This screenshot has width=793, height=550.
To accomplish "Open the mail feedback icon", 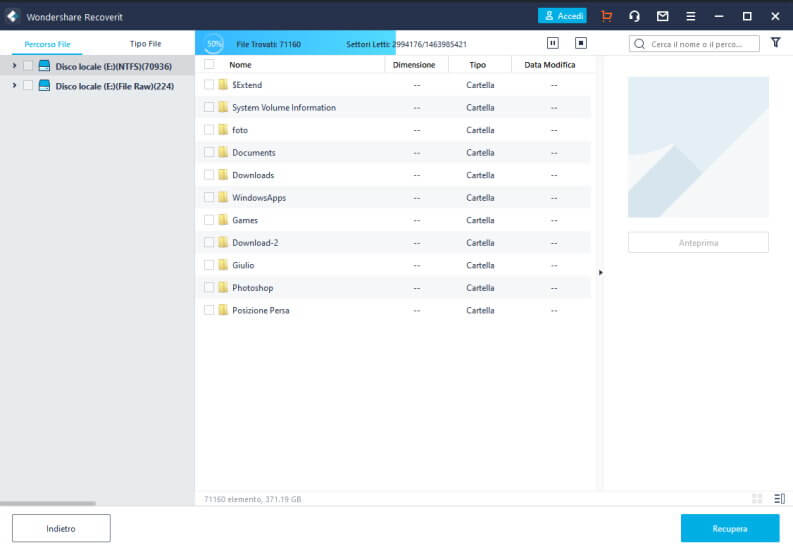I will pos(663,16).
